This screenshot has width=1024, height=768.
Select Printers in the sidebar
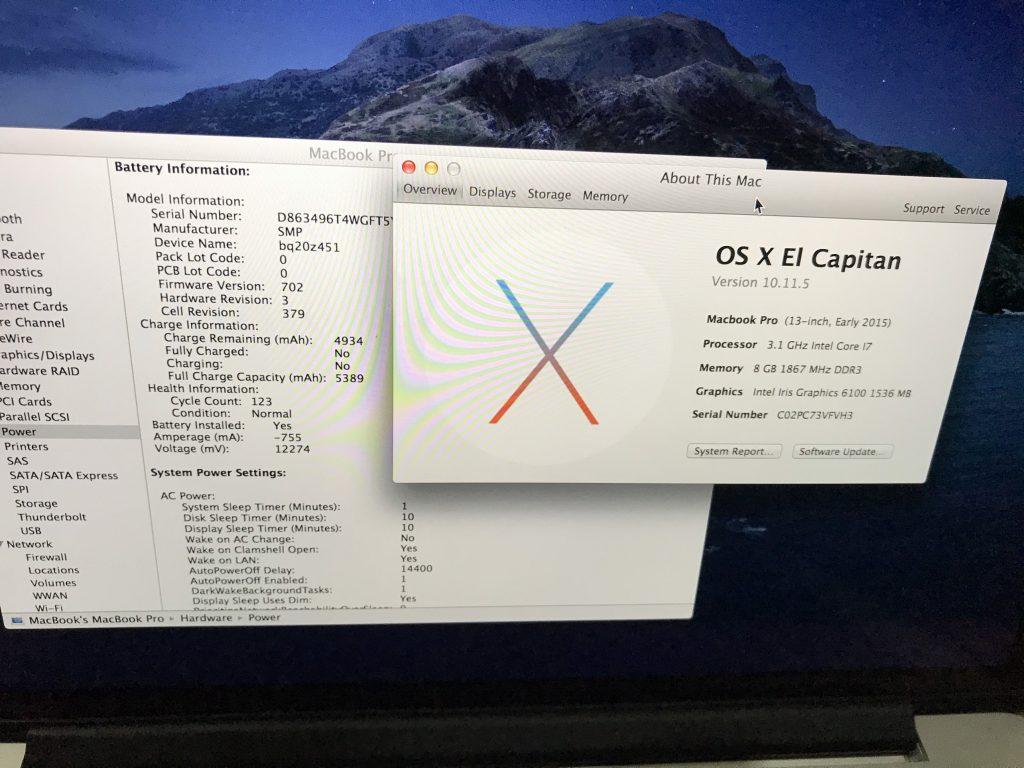(26, 447)
